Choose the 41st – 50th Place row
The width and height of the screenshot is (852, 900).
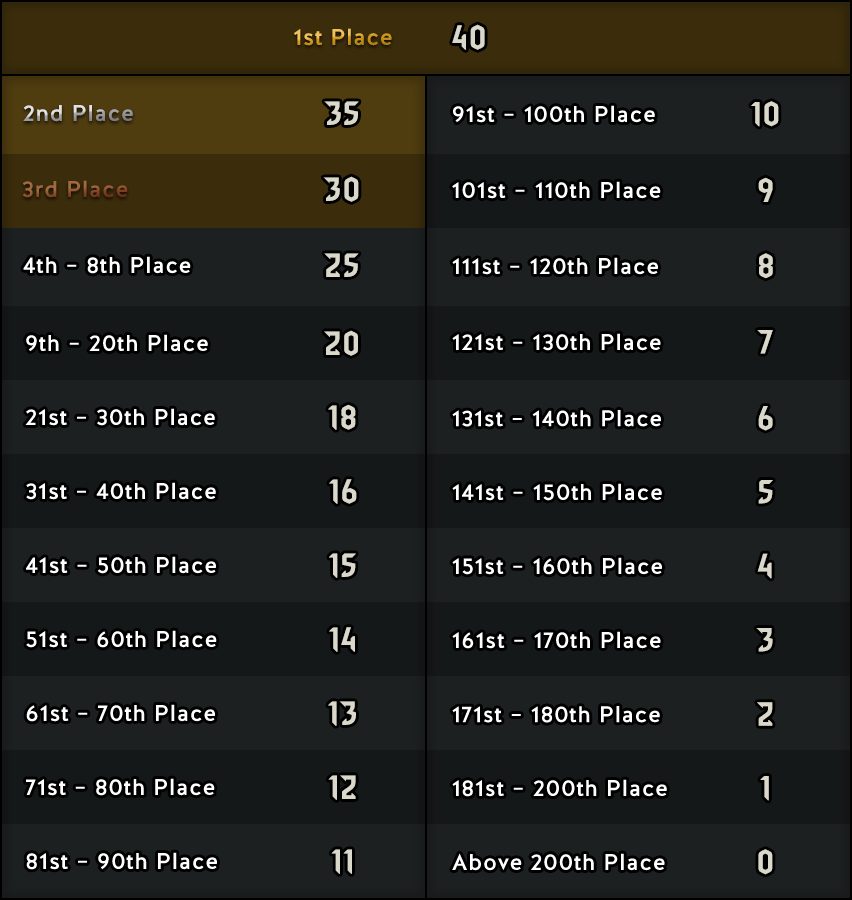coord(214,565)
